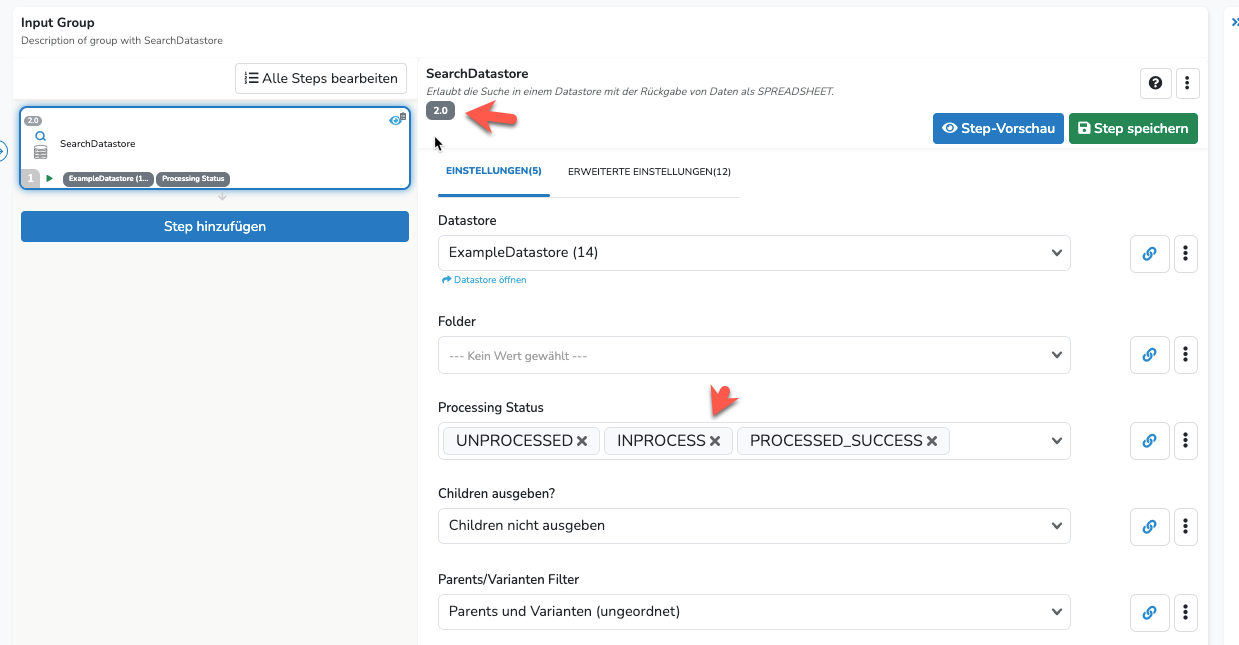Open the Children ausgeben dropdown

click(x=754, y=526)
